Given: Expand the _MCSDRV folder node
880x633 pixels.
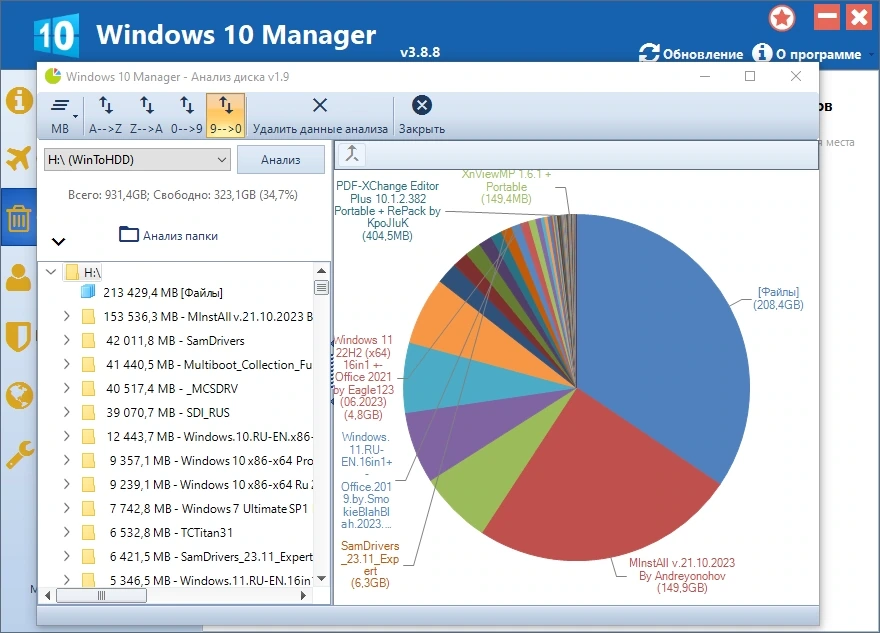Looking at the screenshot, I should pos(66,388).
